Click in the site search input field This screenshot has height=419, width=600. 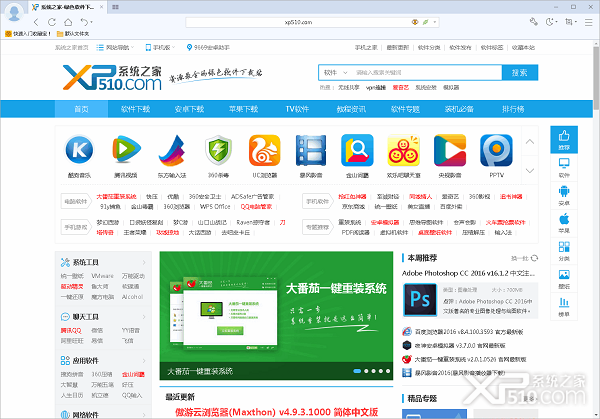click(426, 72)
